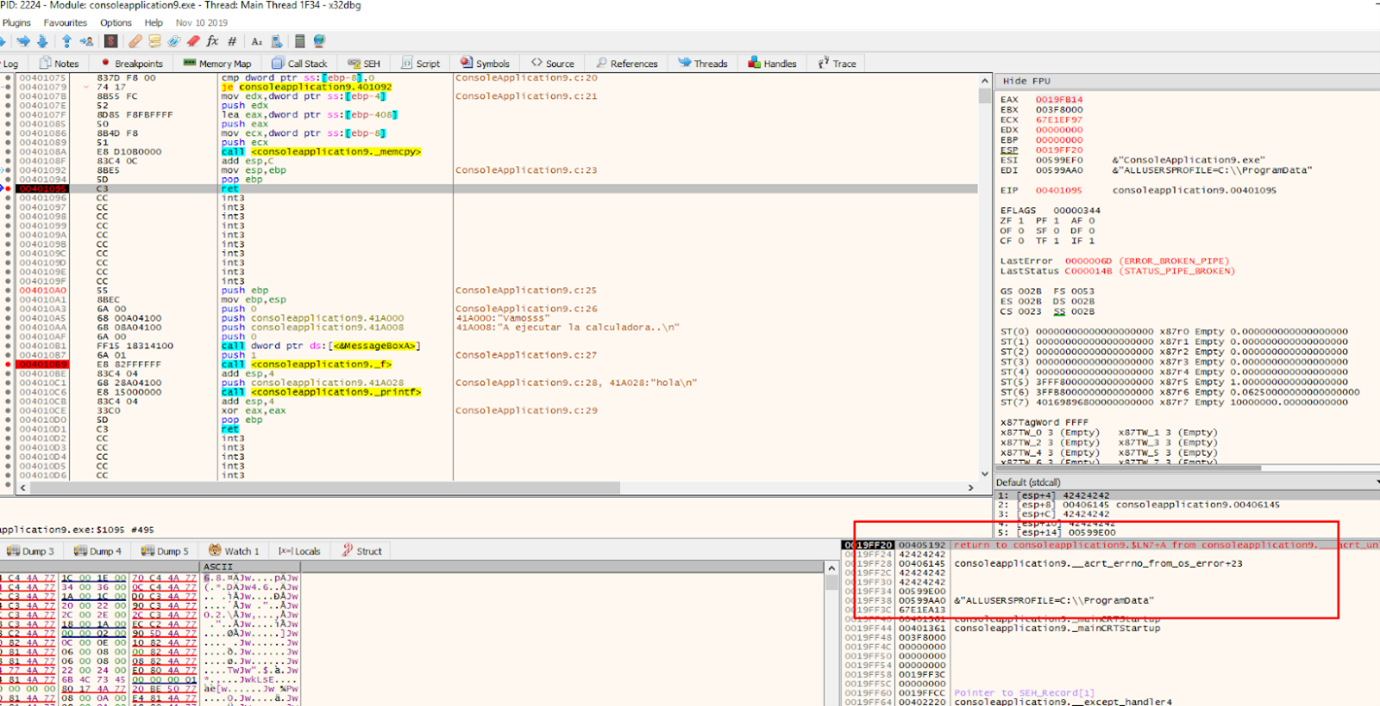Switch to the Trace tab
The height and width of the screenshot is (706, 1380).
(x=838, y=63)
